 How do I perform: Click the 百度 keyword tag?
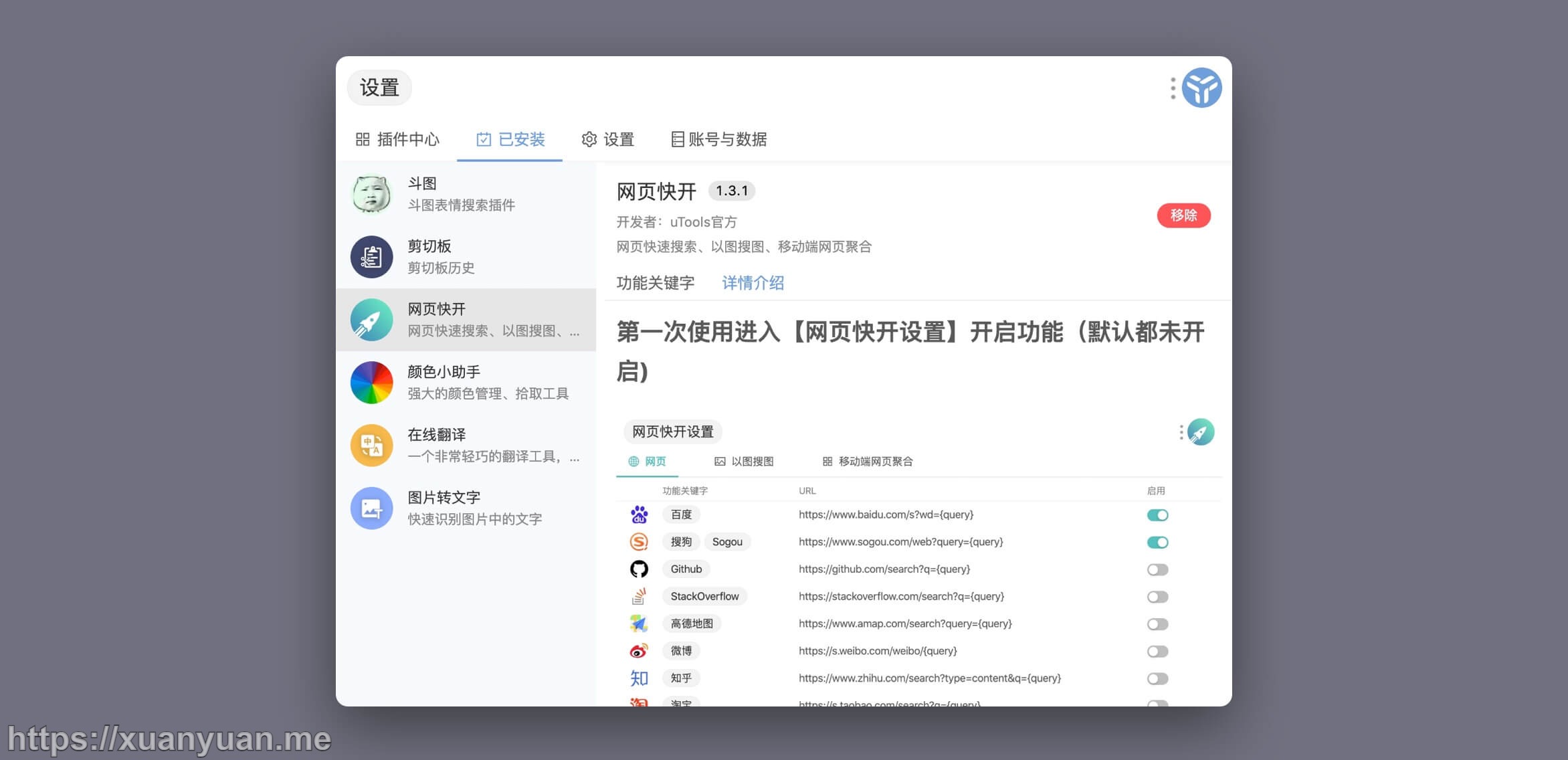(x=681, y=514)
